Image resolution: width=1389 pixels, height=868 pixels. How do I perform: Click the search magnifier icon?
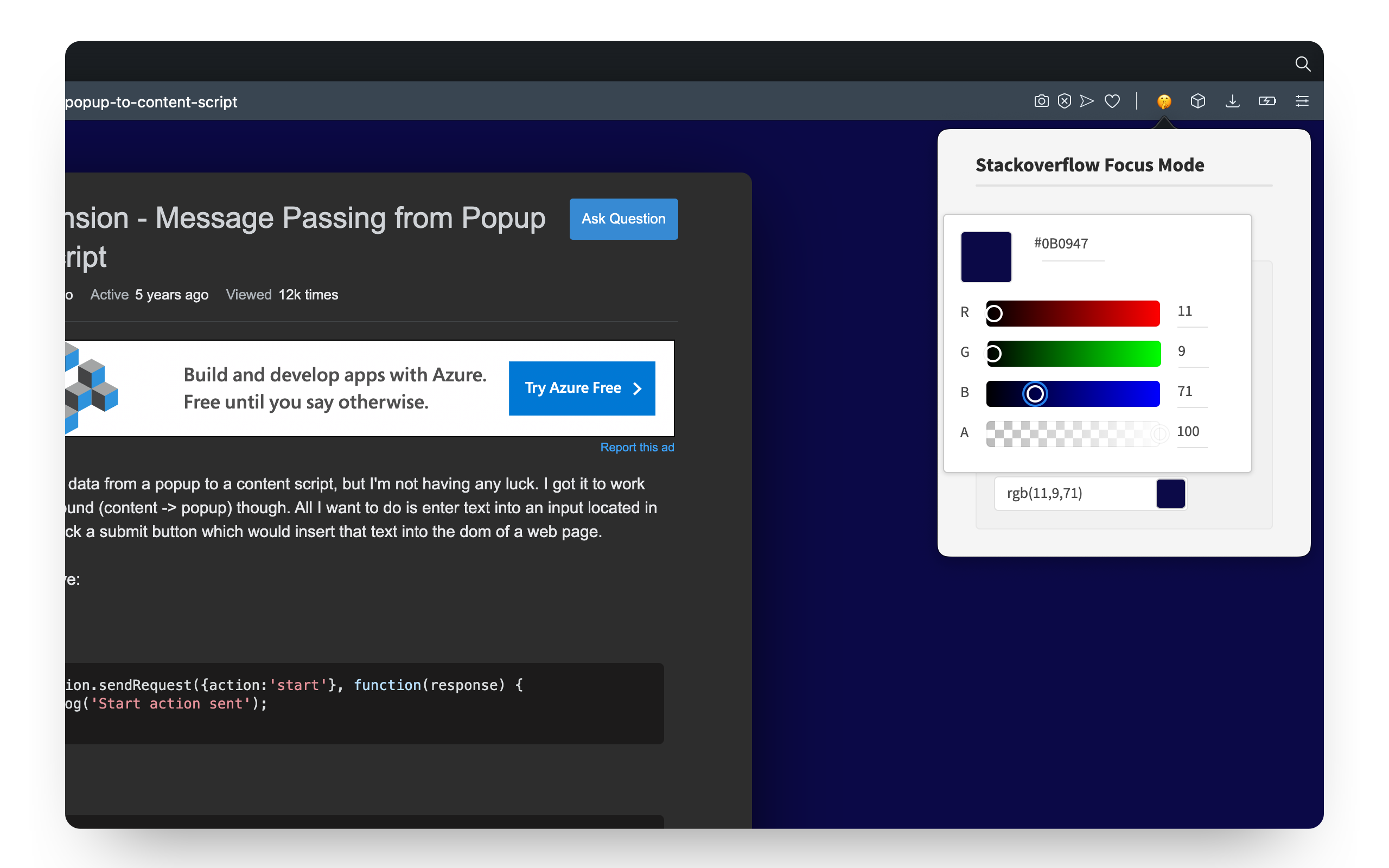(x=1302, y=63)
